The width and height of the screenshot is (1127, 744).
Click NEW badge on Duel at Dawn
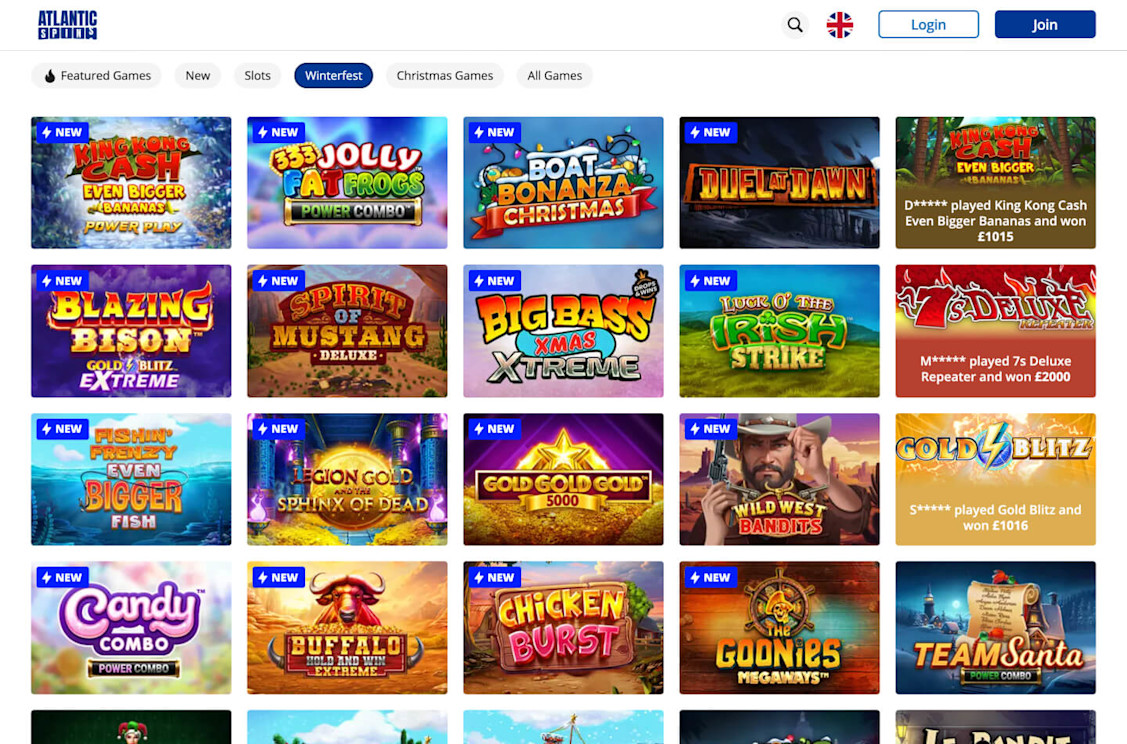pos(711,132)
